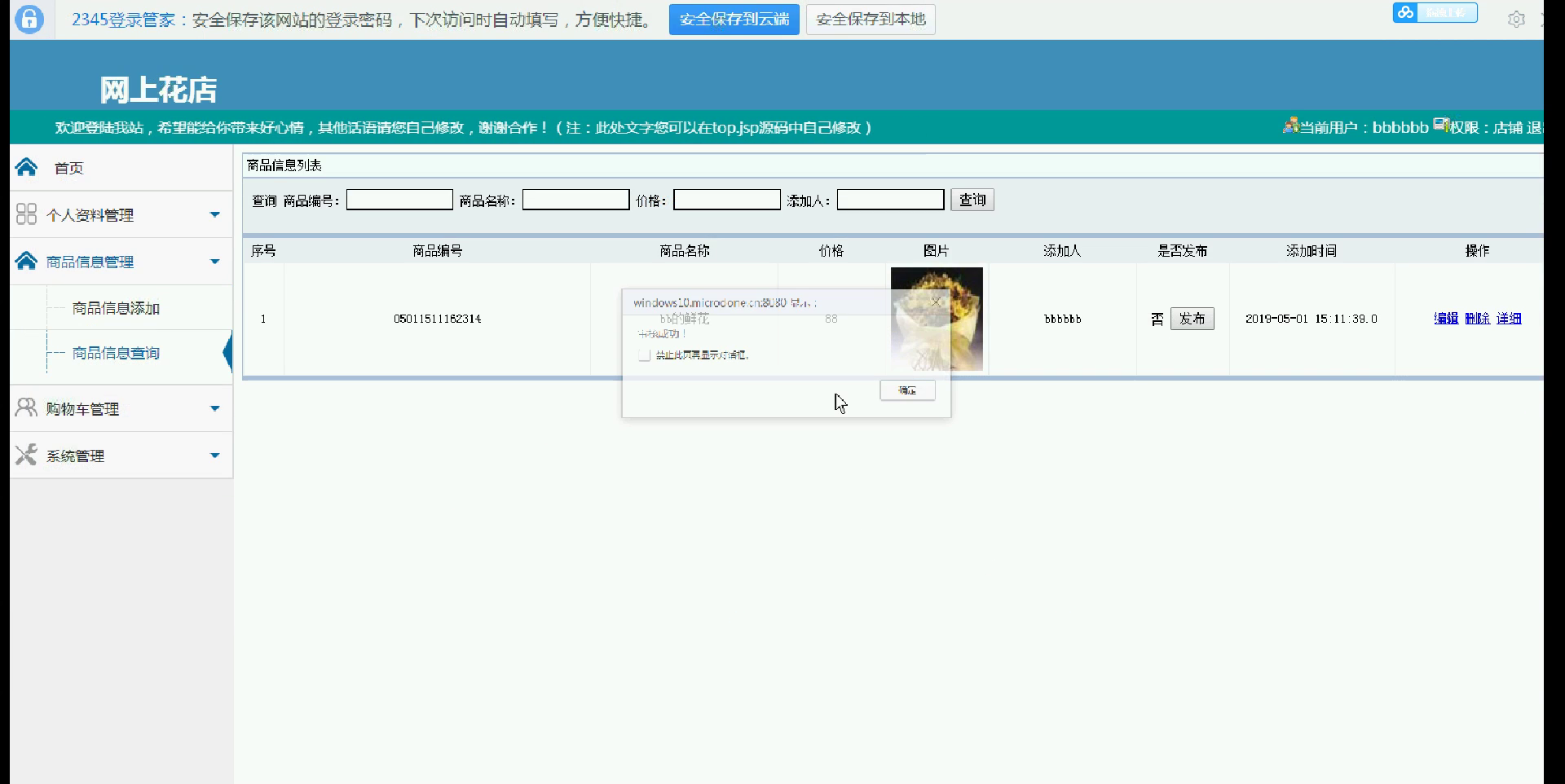Click the 商品编号 column header
The height and width of the screenshot is (784, 1565).
click(x=438, y=251)
